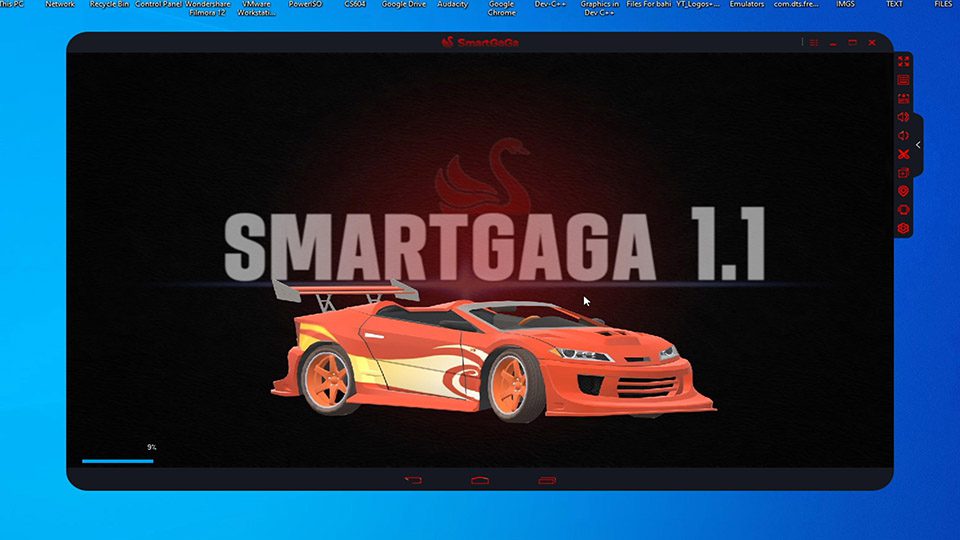Select the Control Panel desktop label

(159, 4)
